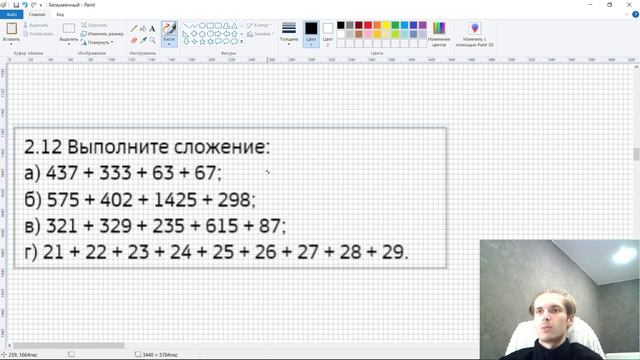
Task: Open the Select (Выделить) dropdown arrow
Action: (x=69, y=44)
